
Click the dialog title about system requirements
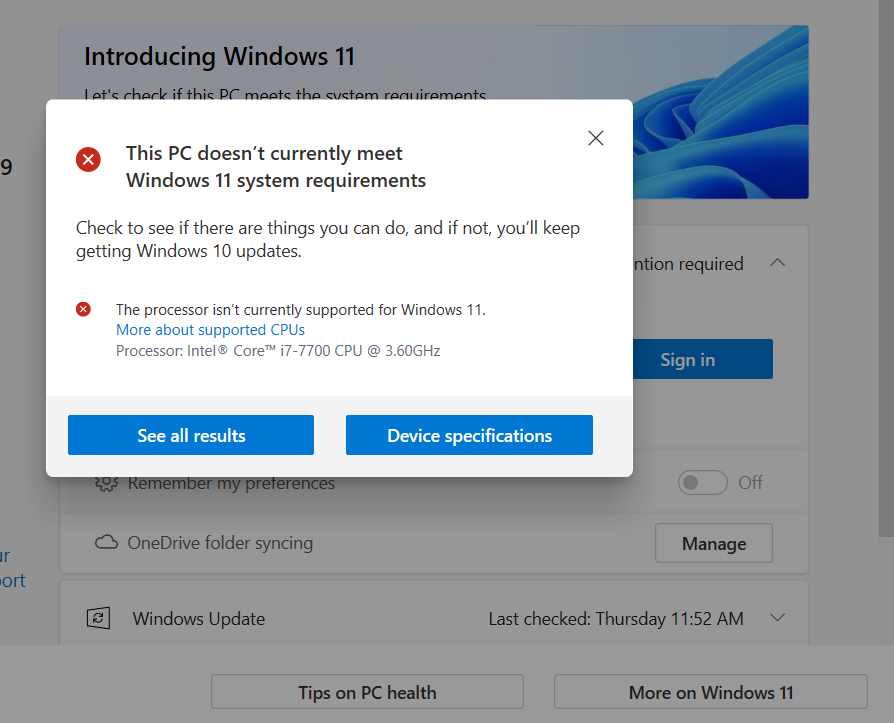[276, 166]
